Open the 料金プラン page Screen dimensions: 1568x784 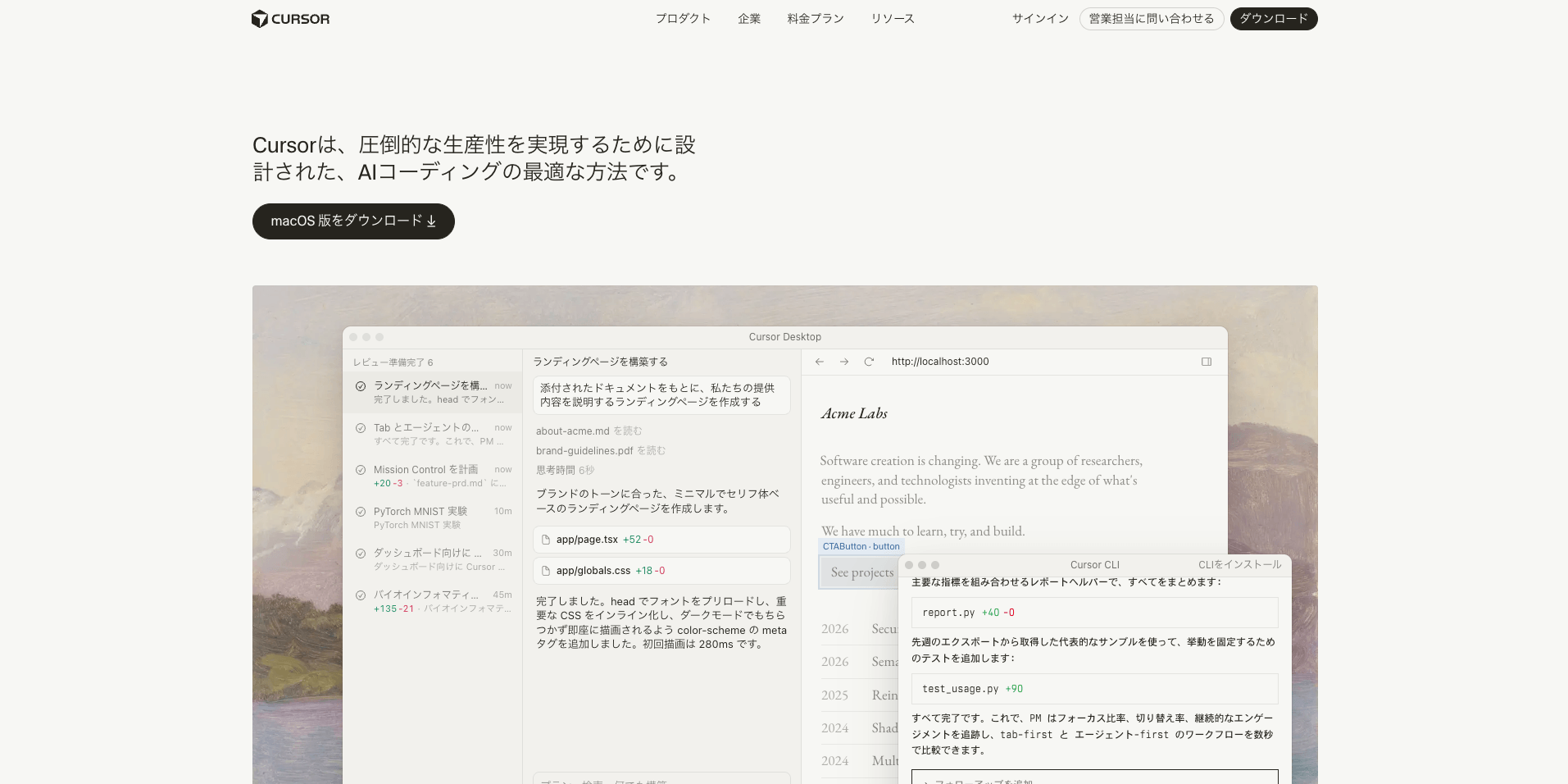816,19
